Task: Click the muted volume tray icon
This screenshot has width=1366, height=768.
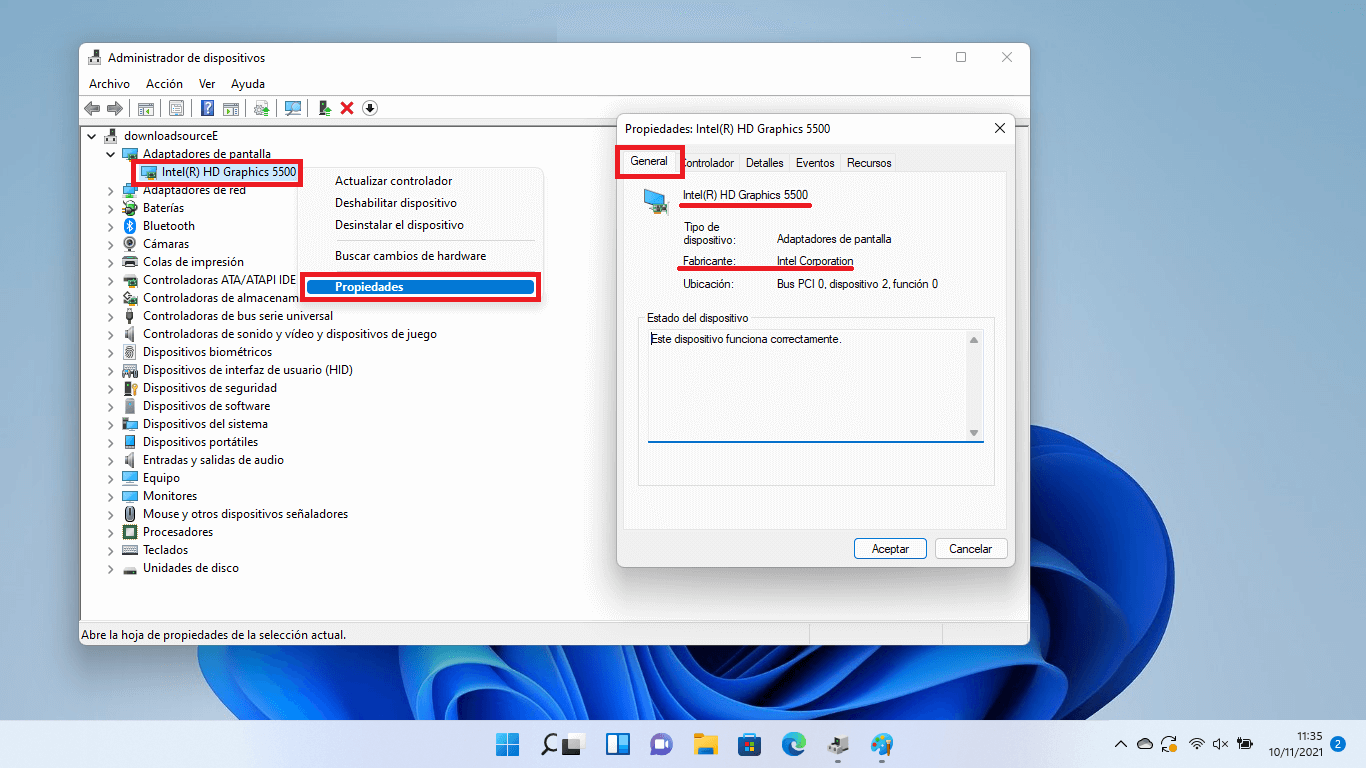Action: [1220, 744]
